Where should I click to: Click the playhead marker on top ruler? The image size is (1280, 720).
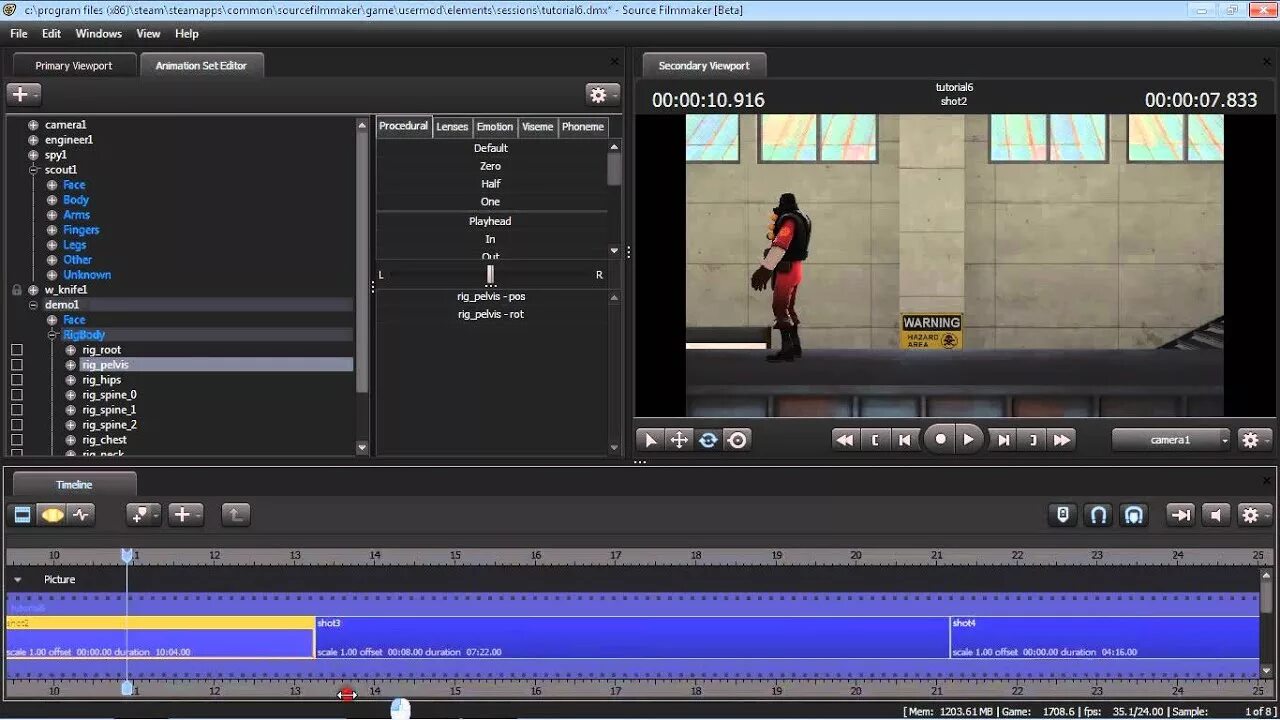click(x=127, y=555)
